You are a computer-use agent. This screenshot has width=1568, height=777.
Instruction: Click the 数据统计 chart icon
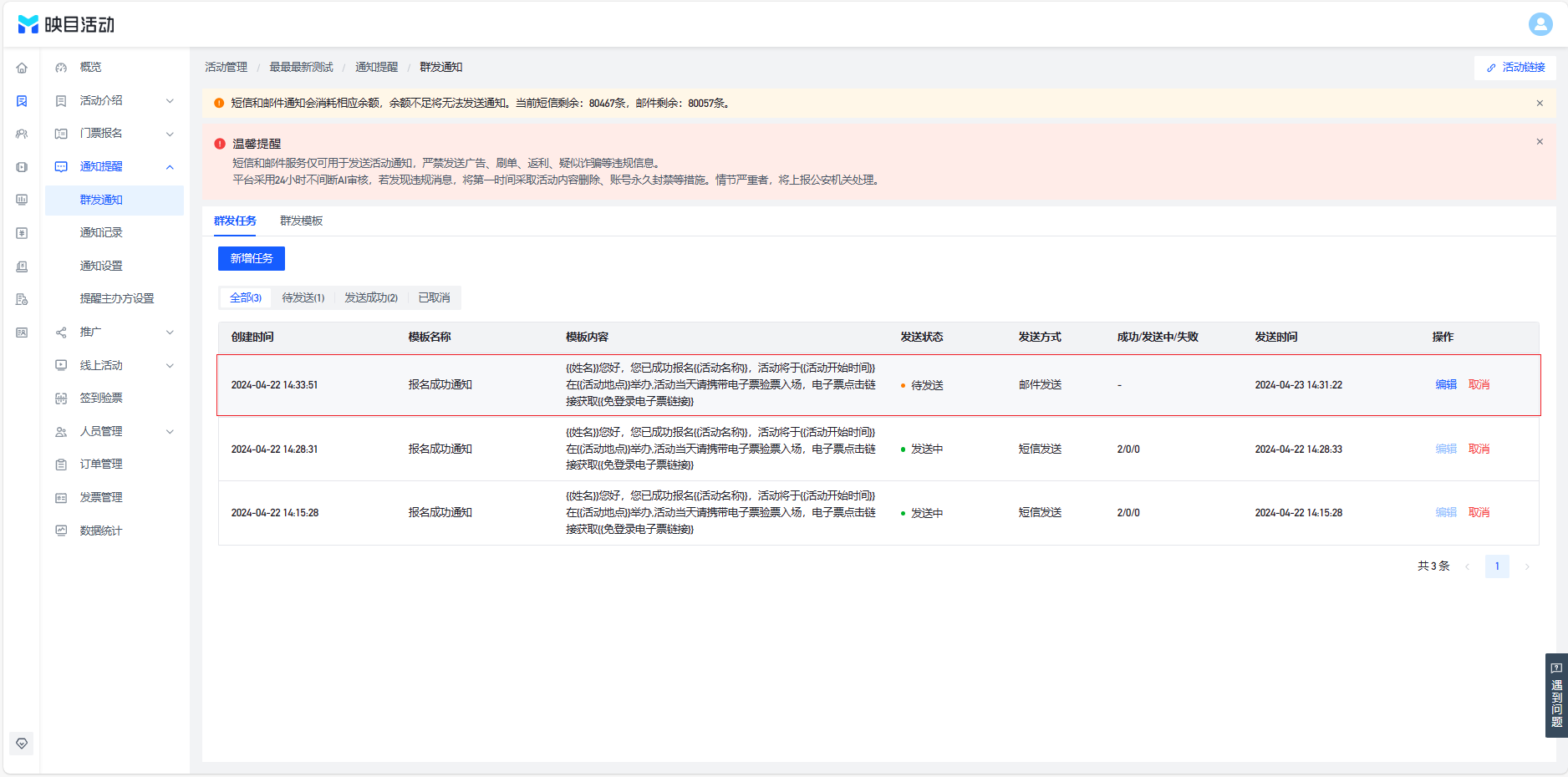point(61,531)
